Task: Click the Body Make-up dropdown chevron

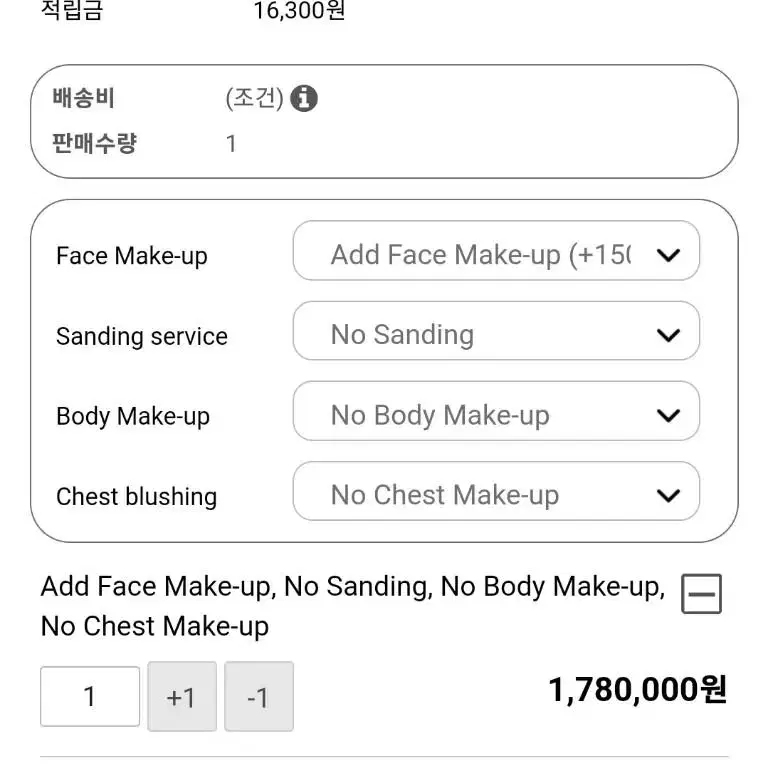Action: pyautogui.click(x=668, y=415)
